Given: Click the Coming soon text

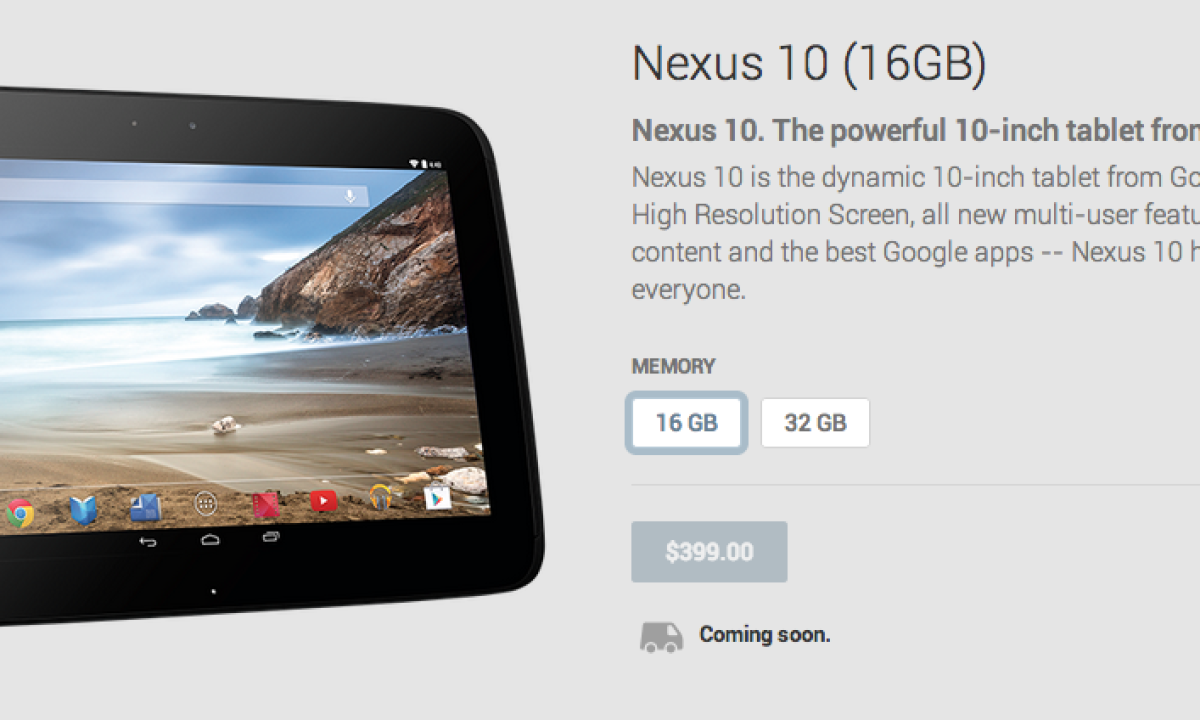Looking at the screenshot, I should 765,634.
